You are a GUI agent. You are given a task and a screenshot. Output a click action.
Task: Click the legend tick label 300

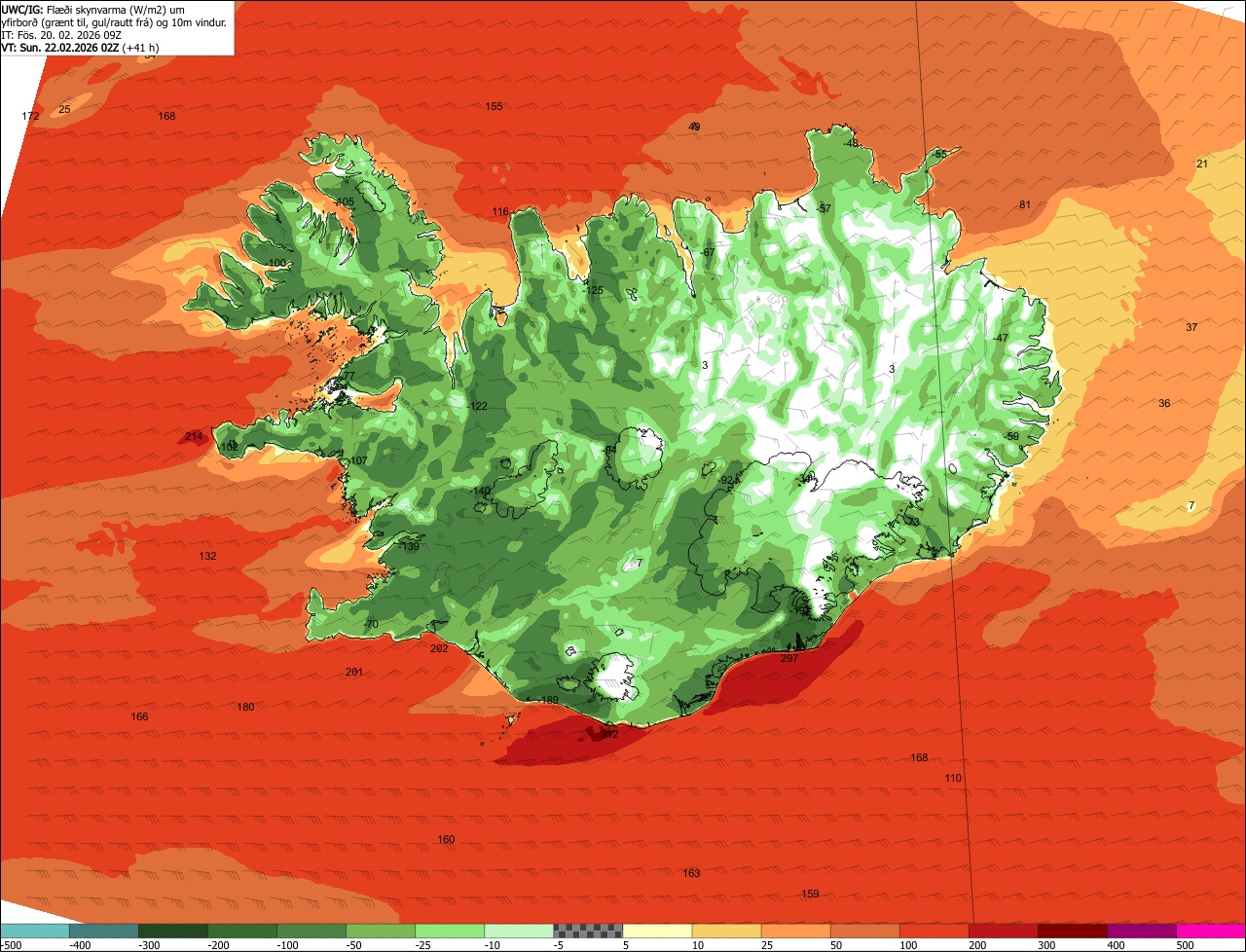pyautogui.click(x=1046, y=945)
